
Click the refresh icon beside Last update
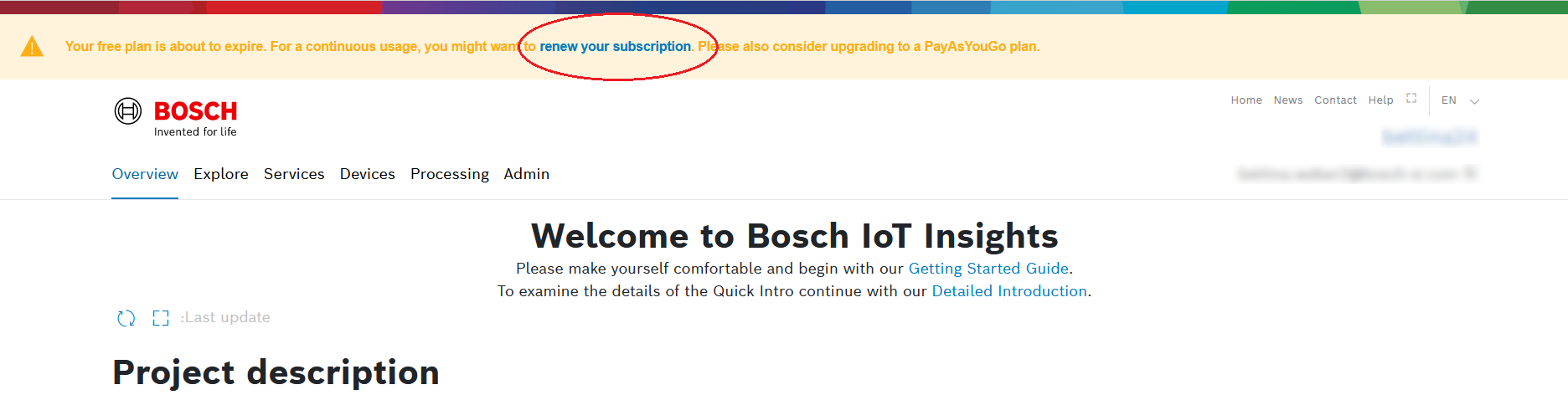(x=126, y=318)
